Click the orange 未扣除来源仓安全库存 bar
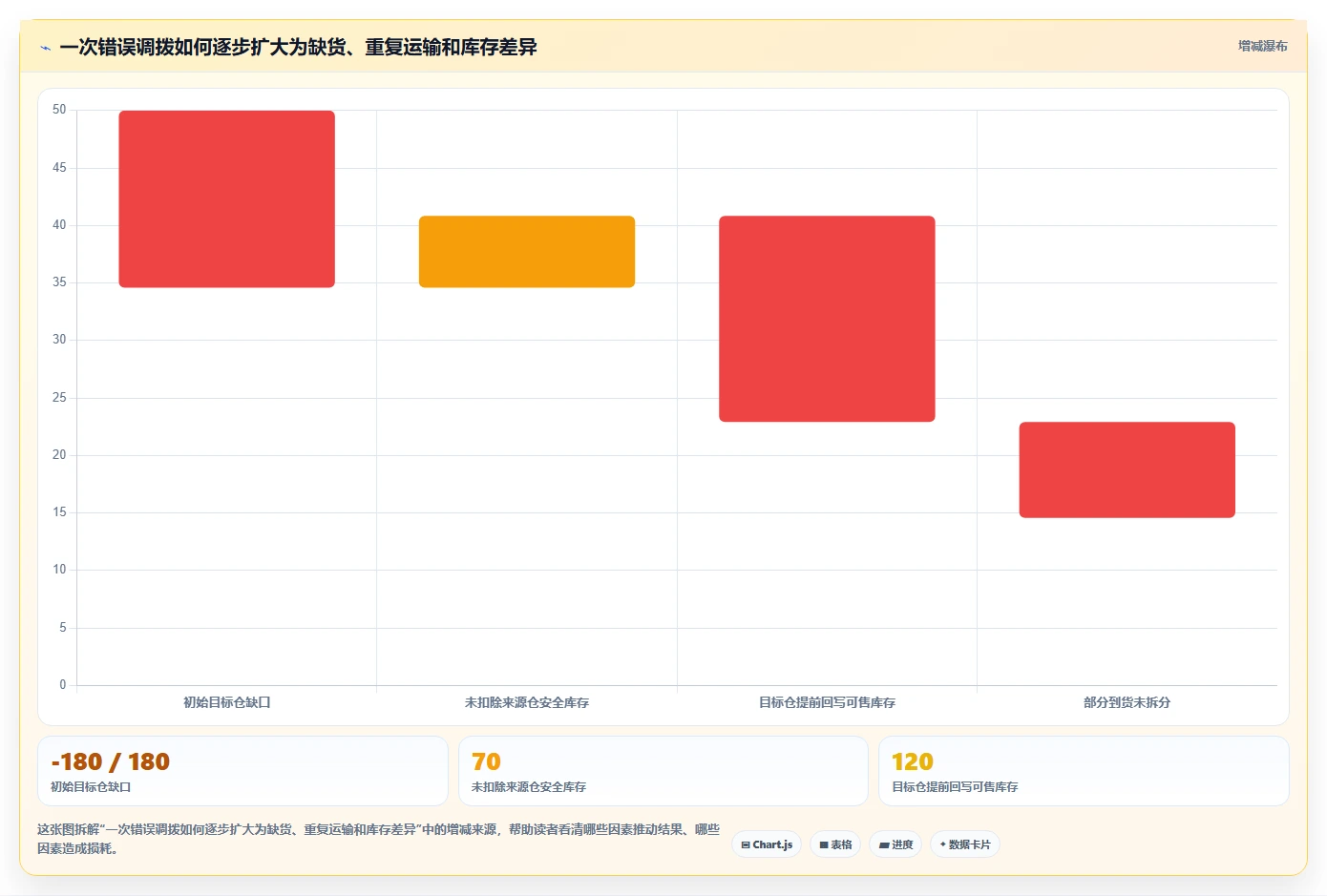 tap(527, 252)
